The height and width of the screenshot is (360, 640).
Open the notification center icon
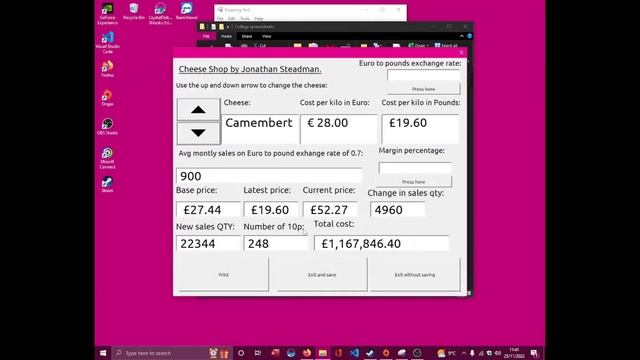pyautogui.click(x=534, y=353)
